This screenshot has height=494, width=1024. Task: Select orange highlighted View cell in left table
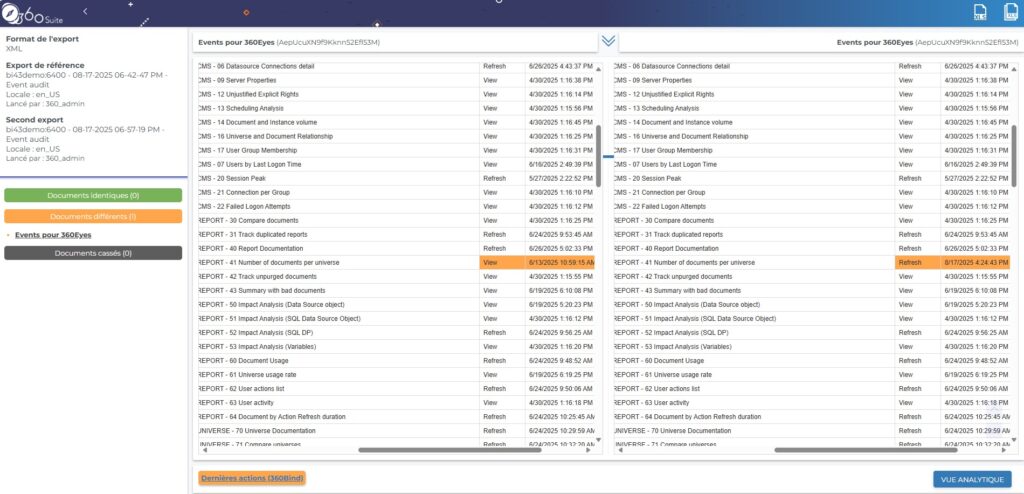[x=508, y=262]
